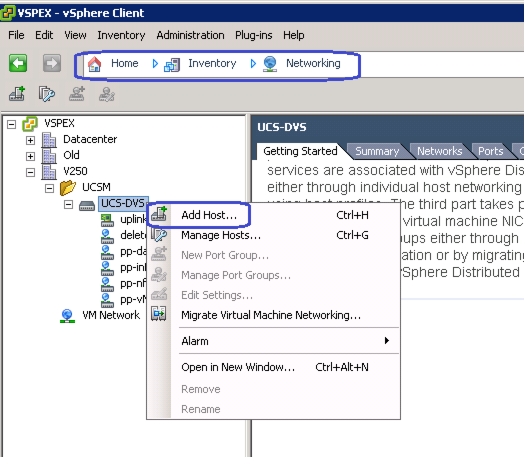Choose Add Host from context menu

273,215
